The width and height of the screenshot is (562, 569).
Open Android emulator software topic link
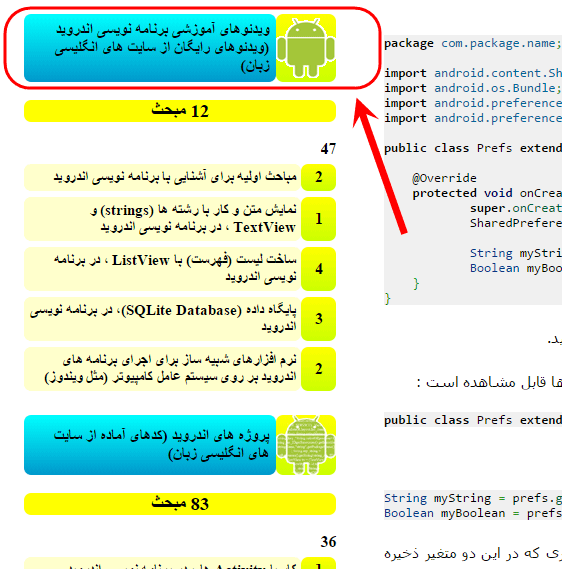[x=162, y=369]
